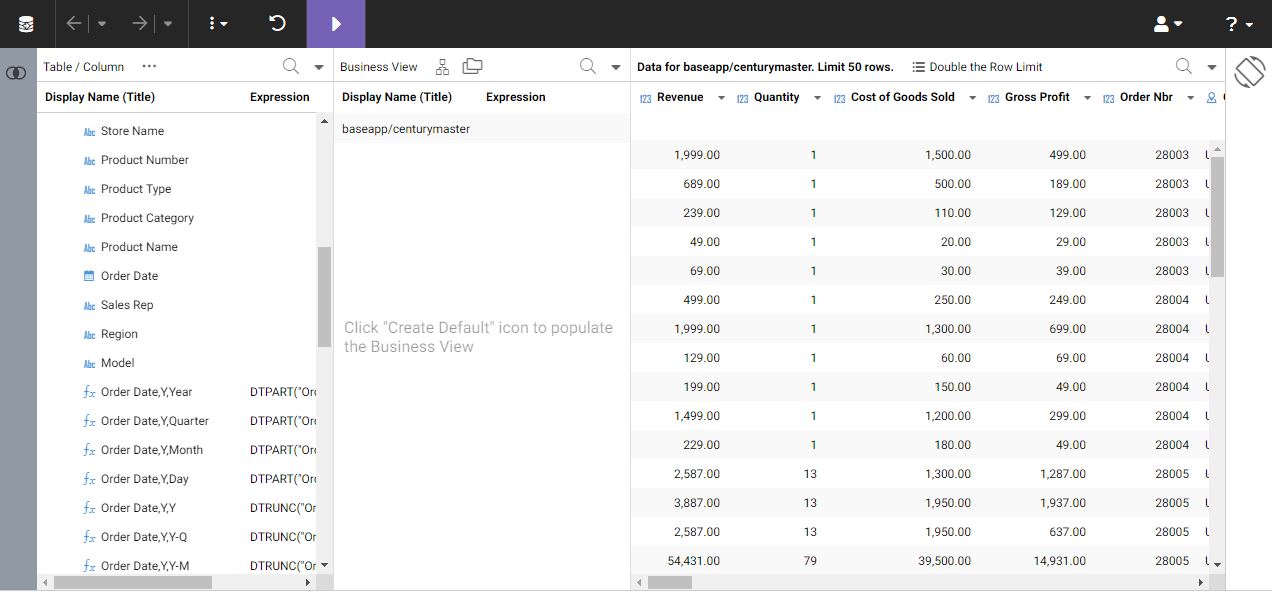1272x592 pixels.
Task: Click the purple Run play button
Action: pyautogui.click(x=336, y=24)
